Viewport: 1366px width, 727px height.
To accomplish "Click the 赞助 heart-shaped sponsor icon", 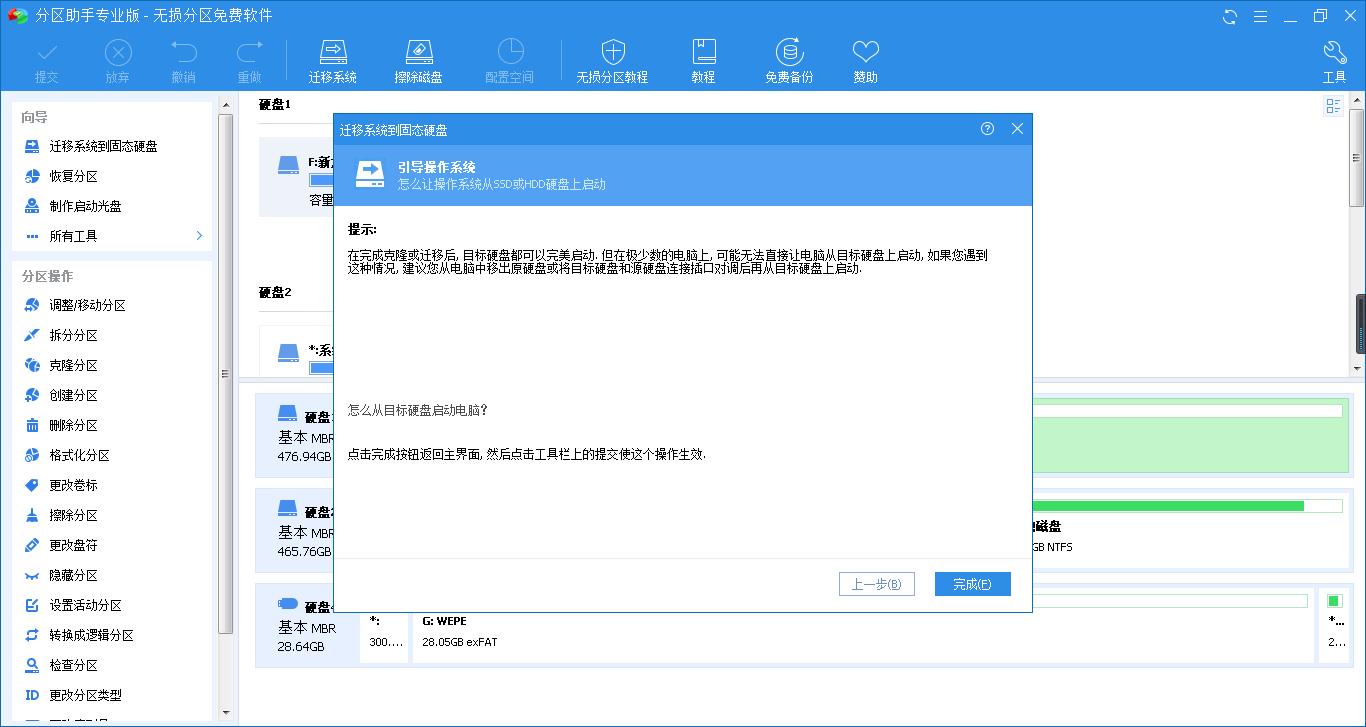I will [865, 58].
